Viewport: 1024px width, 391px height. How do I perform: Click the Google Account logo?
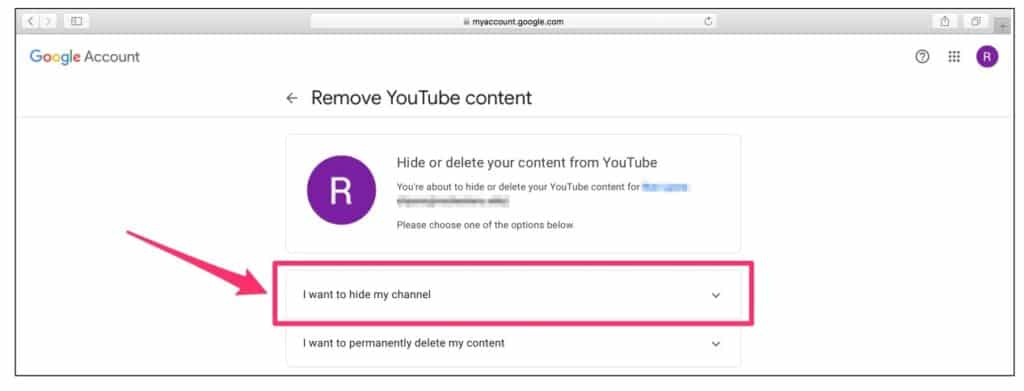(85, 57)
